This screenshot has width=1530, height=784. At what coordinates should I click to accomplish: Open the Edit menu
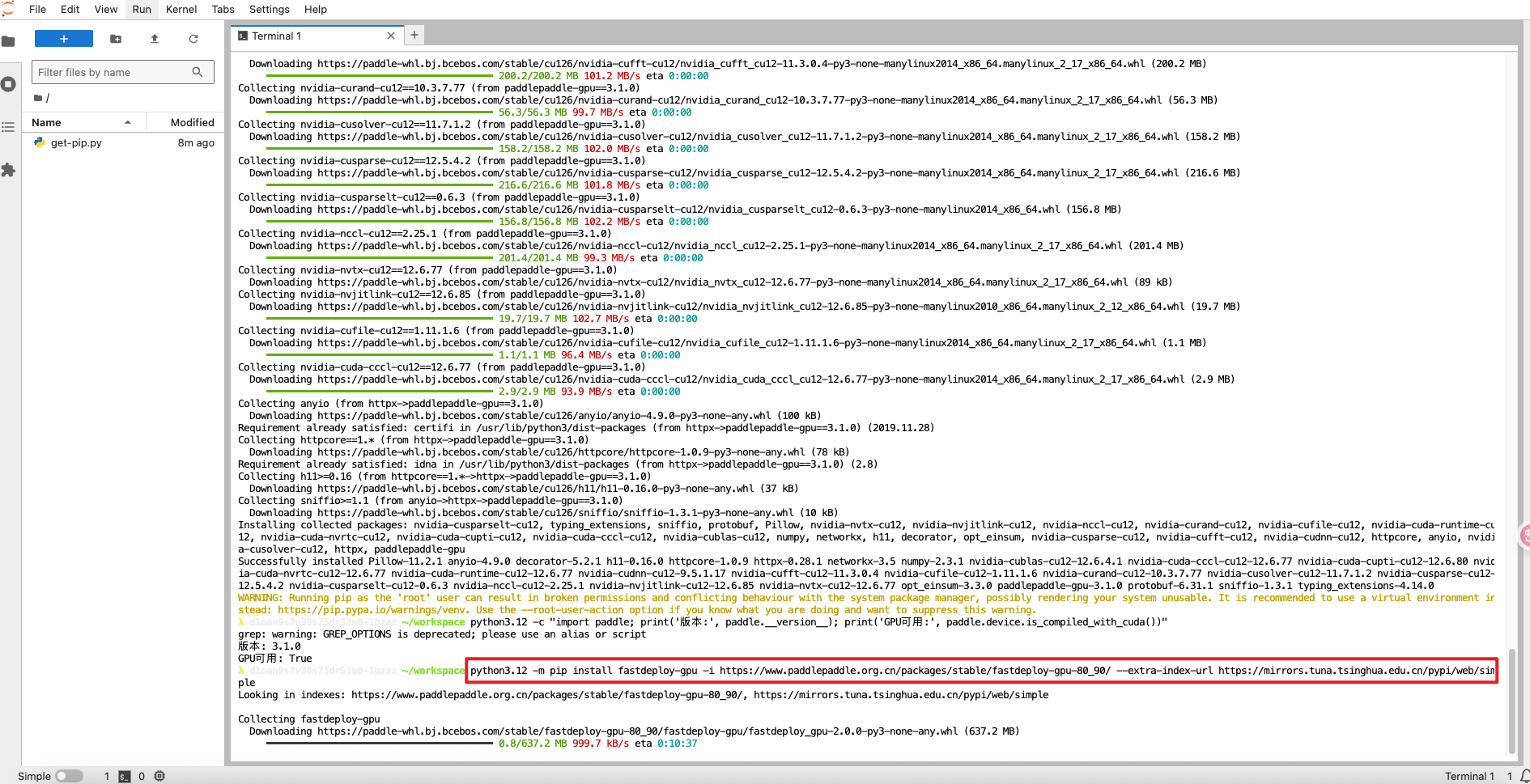tap(70, 9)
